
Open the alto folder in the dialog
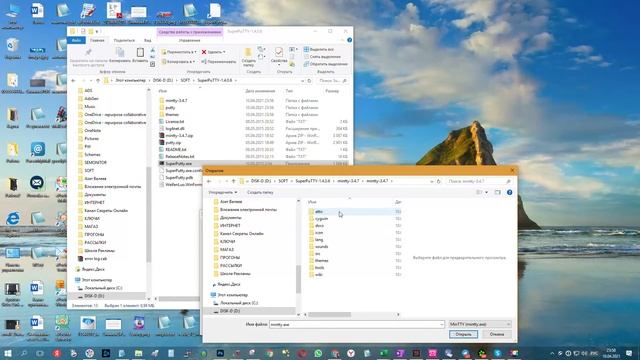tap(319, 211)
